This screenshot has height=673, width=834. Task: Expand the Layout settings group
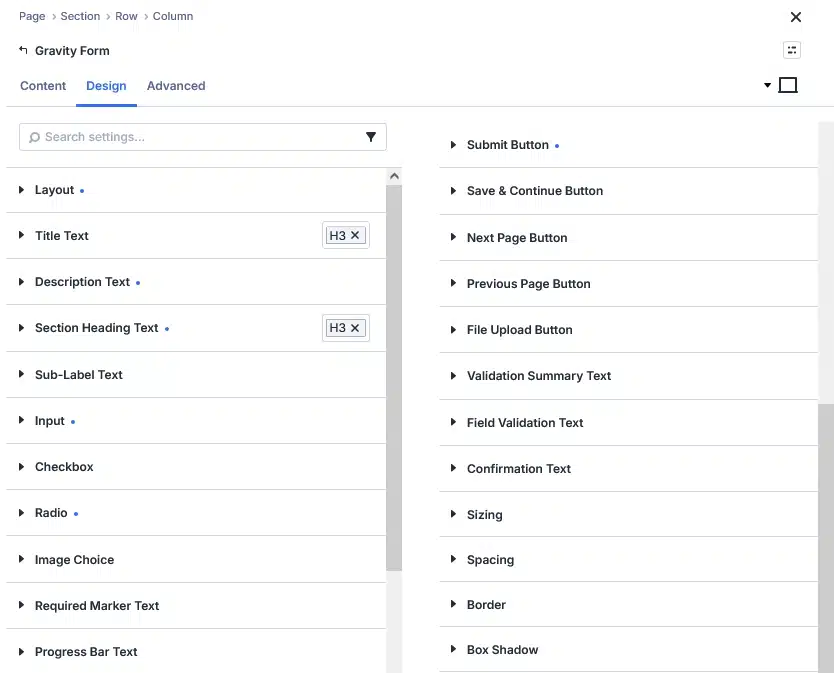pos(196,190)
